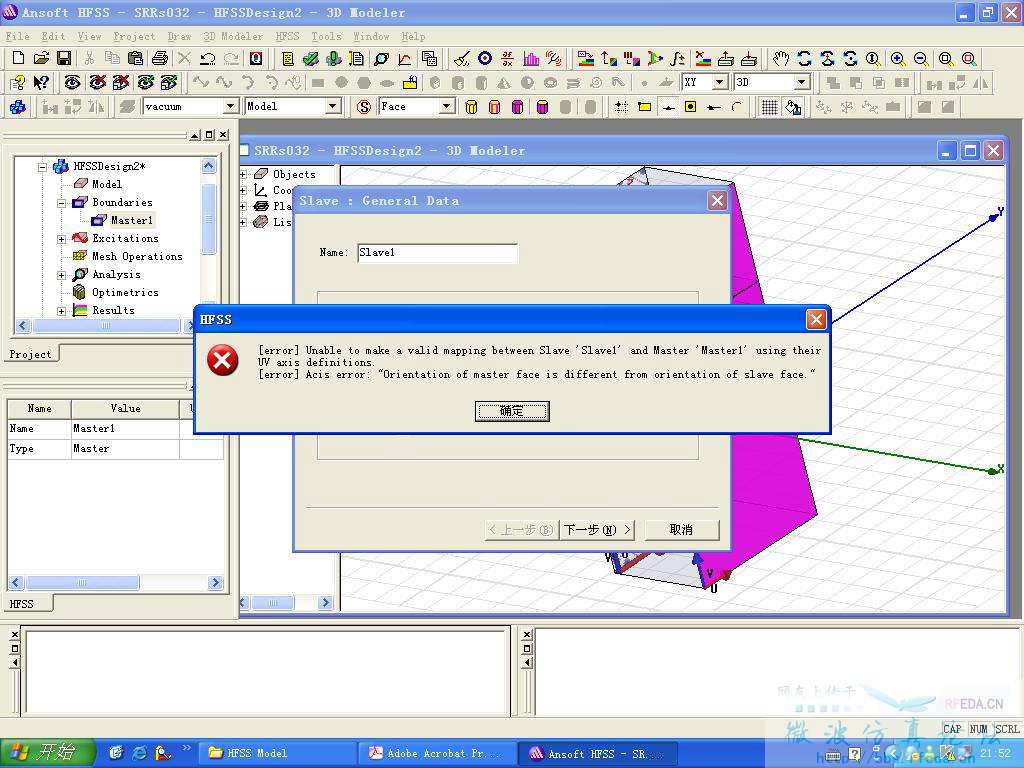Image resolution: width=1024 pixels, height=768 pixels.
Task: Expand the Analysis tree node
Action: click(61, 275)
